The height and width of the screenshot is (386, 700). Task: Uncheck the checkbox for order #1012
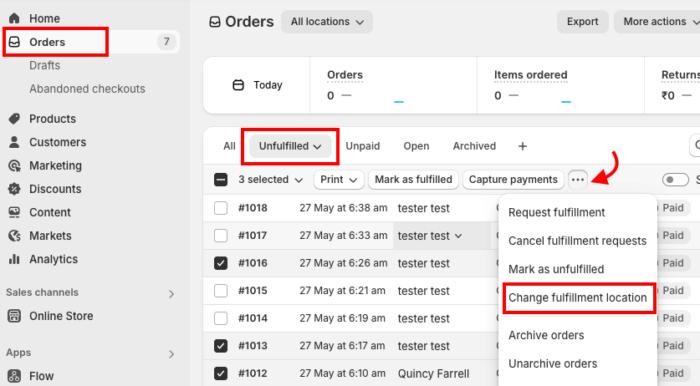coord(221,374)
